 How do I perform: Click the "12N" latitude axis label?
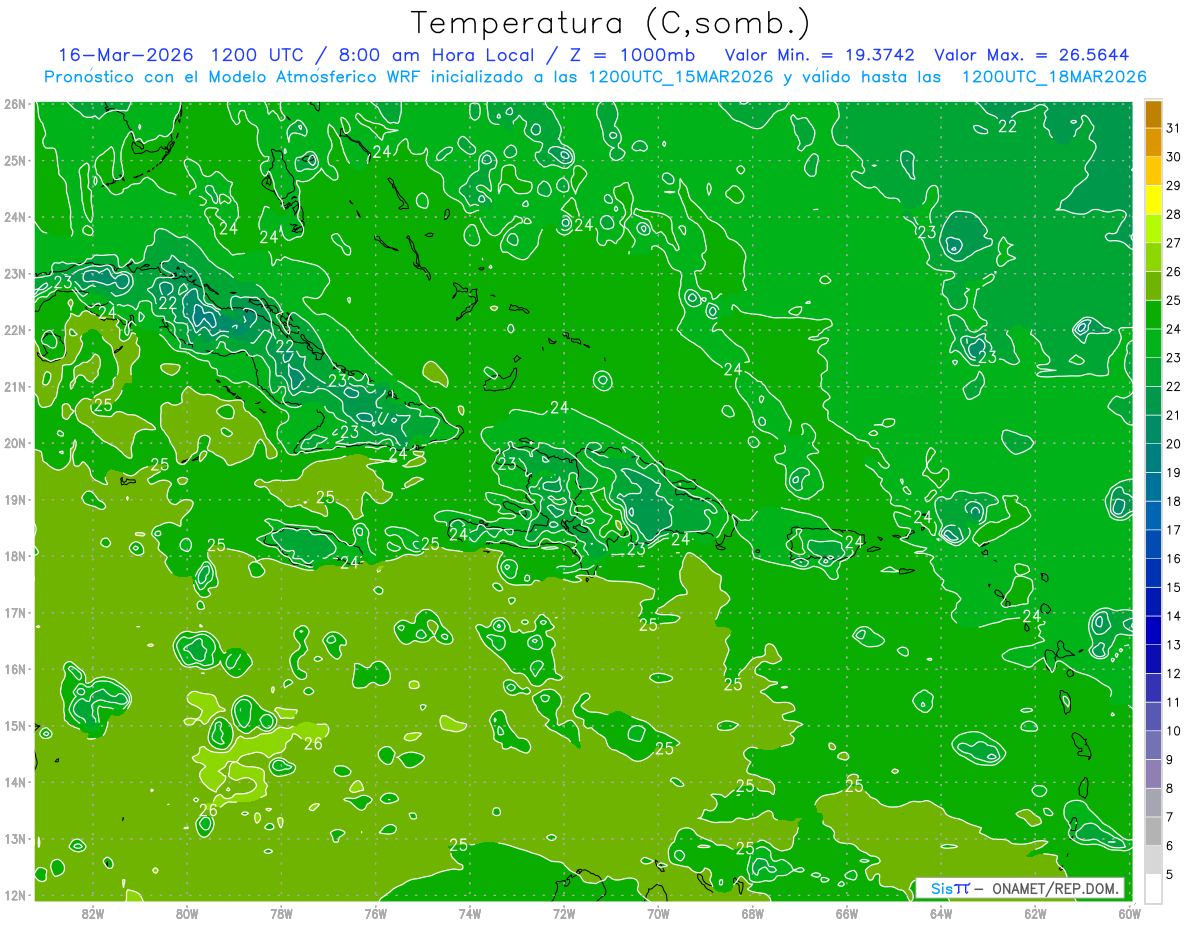(14, 895)
